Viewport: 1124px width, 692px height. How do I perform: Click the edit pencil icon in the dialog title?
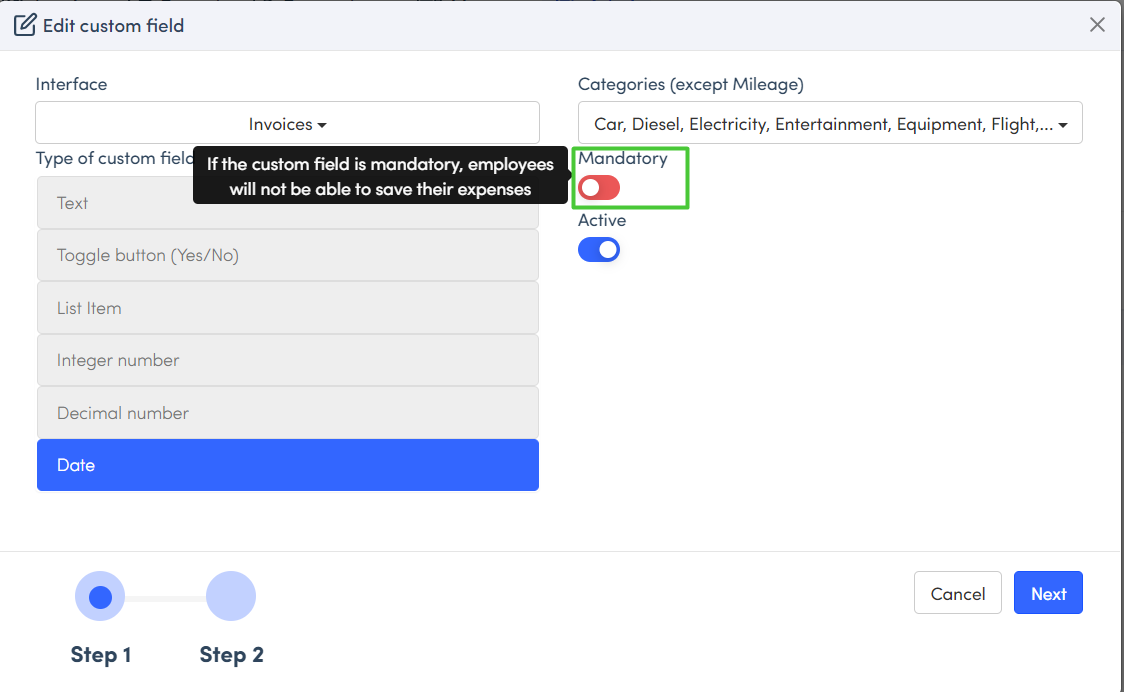tap(25, 25)
